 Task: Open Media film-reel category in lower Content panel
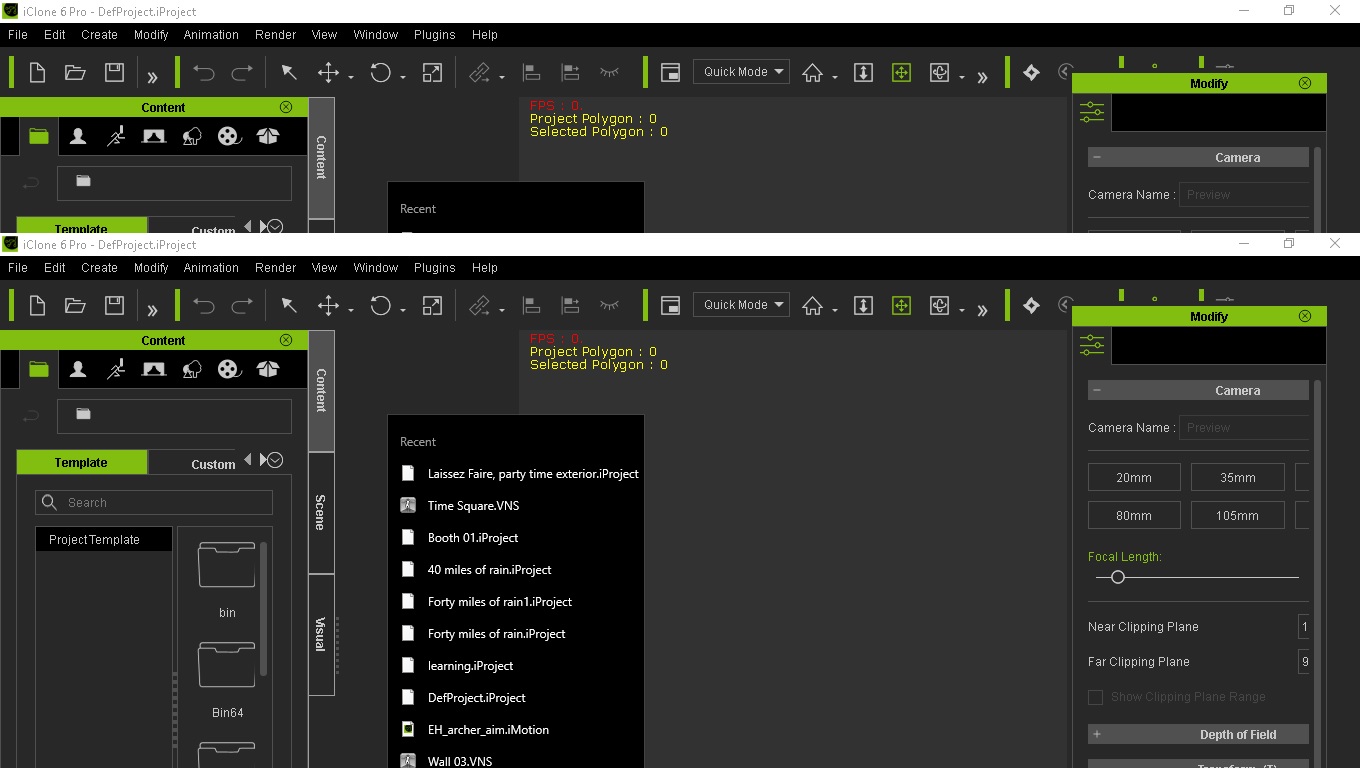click(229, 369)
